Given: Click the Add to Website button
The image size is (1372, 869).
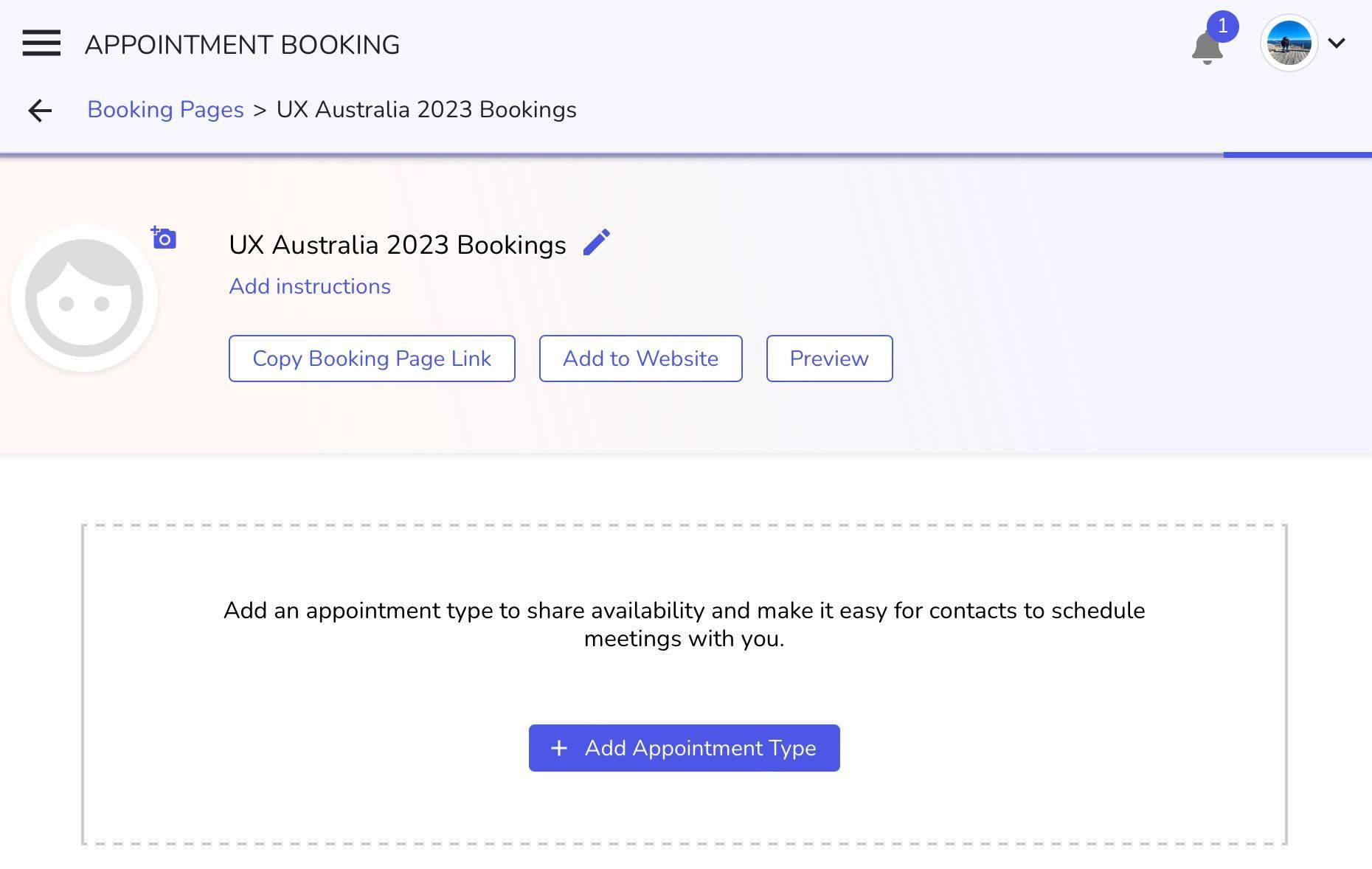Looking at the screenshot, I should 640,359.
